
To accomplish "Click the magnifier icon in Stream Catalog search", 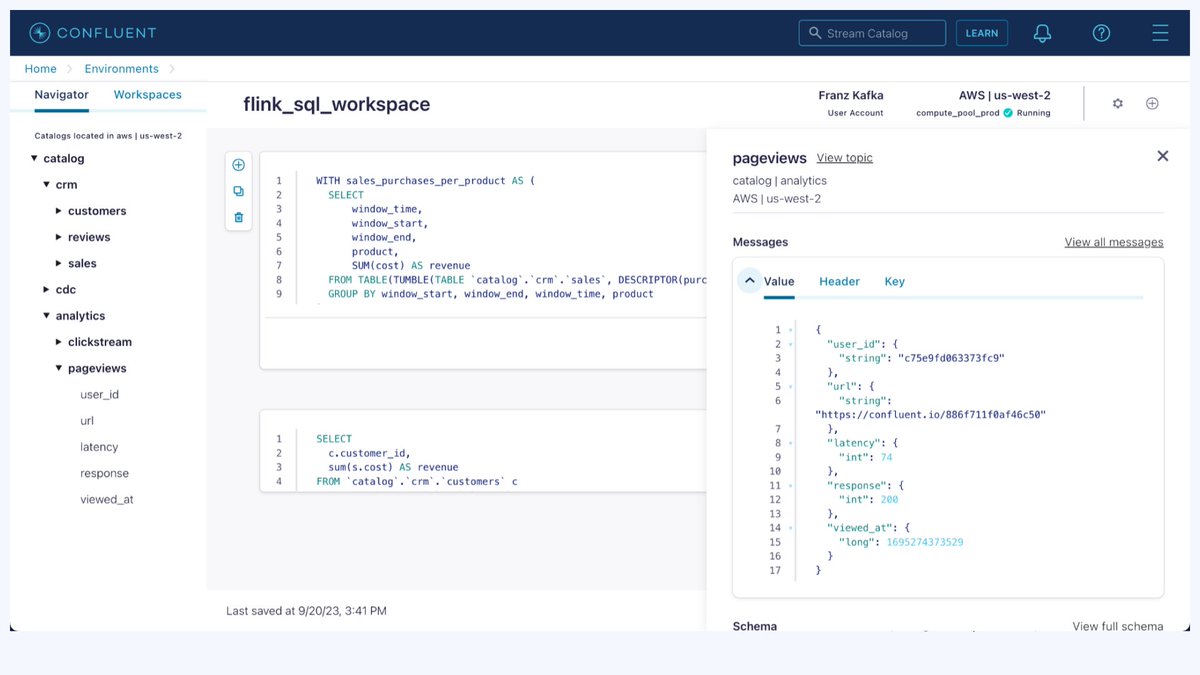I will pos(815,33).
